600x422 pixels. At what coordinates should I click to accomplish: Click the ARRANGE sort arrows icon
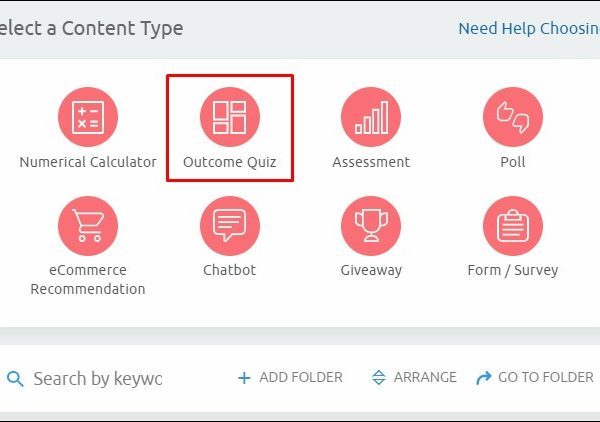point(379,378)
